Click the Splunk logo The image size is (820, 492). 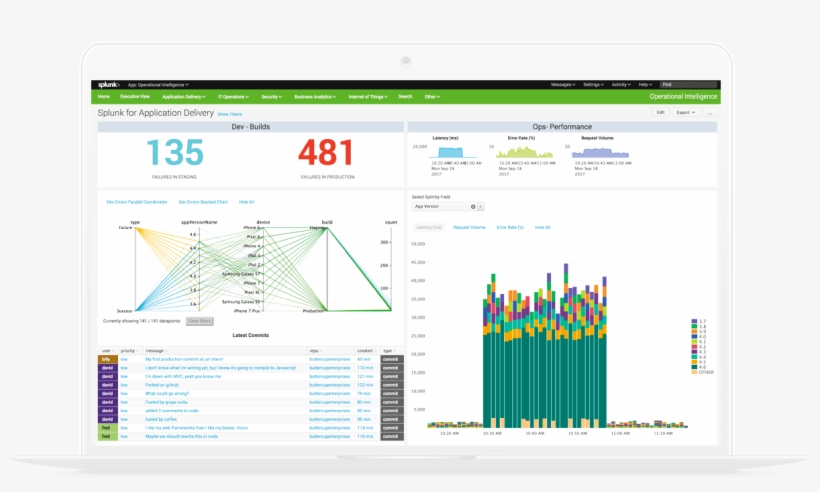pos(109,85)
